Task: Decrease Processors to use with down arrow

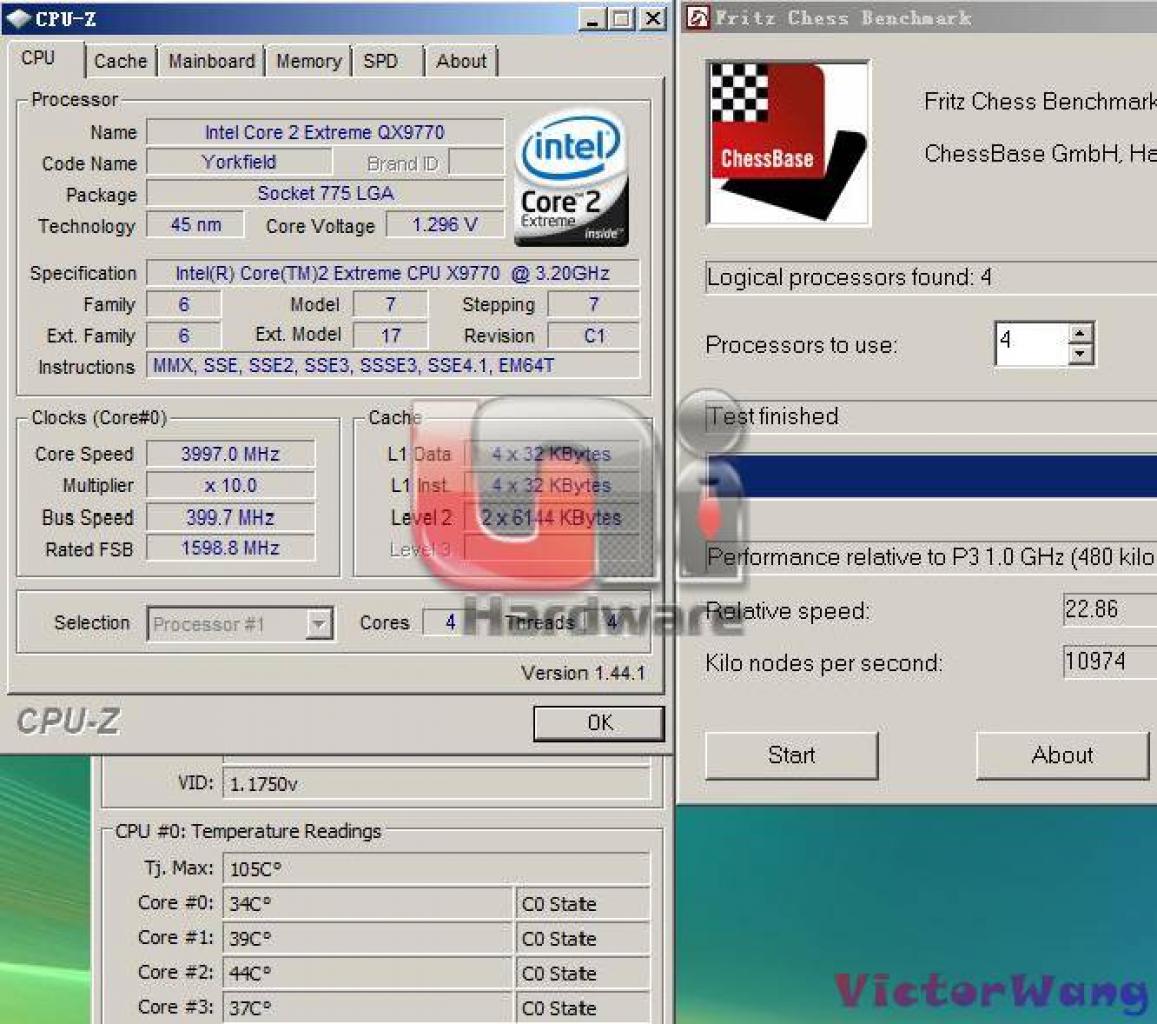Action: [1080, 354]
